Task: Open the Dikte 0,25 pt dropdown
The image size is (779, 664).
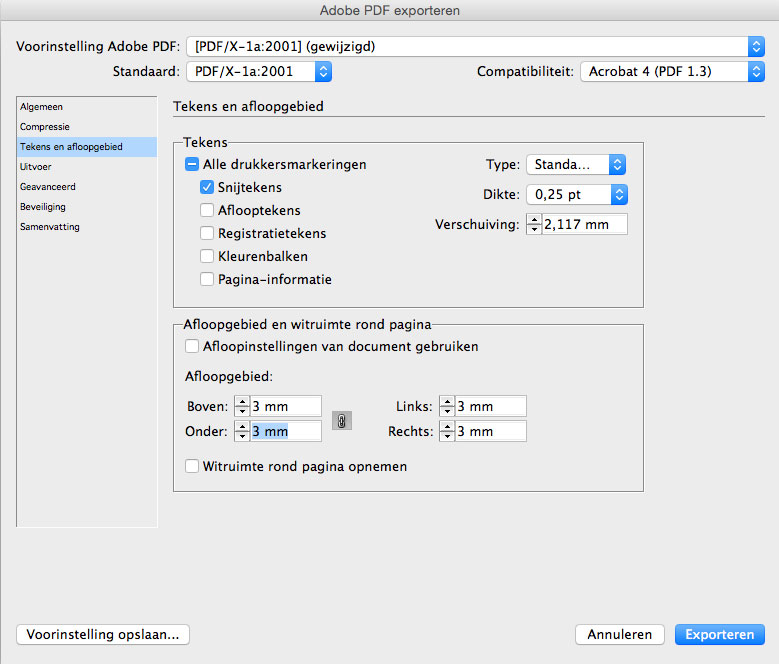Action: (577, 195)
